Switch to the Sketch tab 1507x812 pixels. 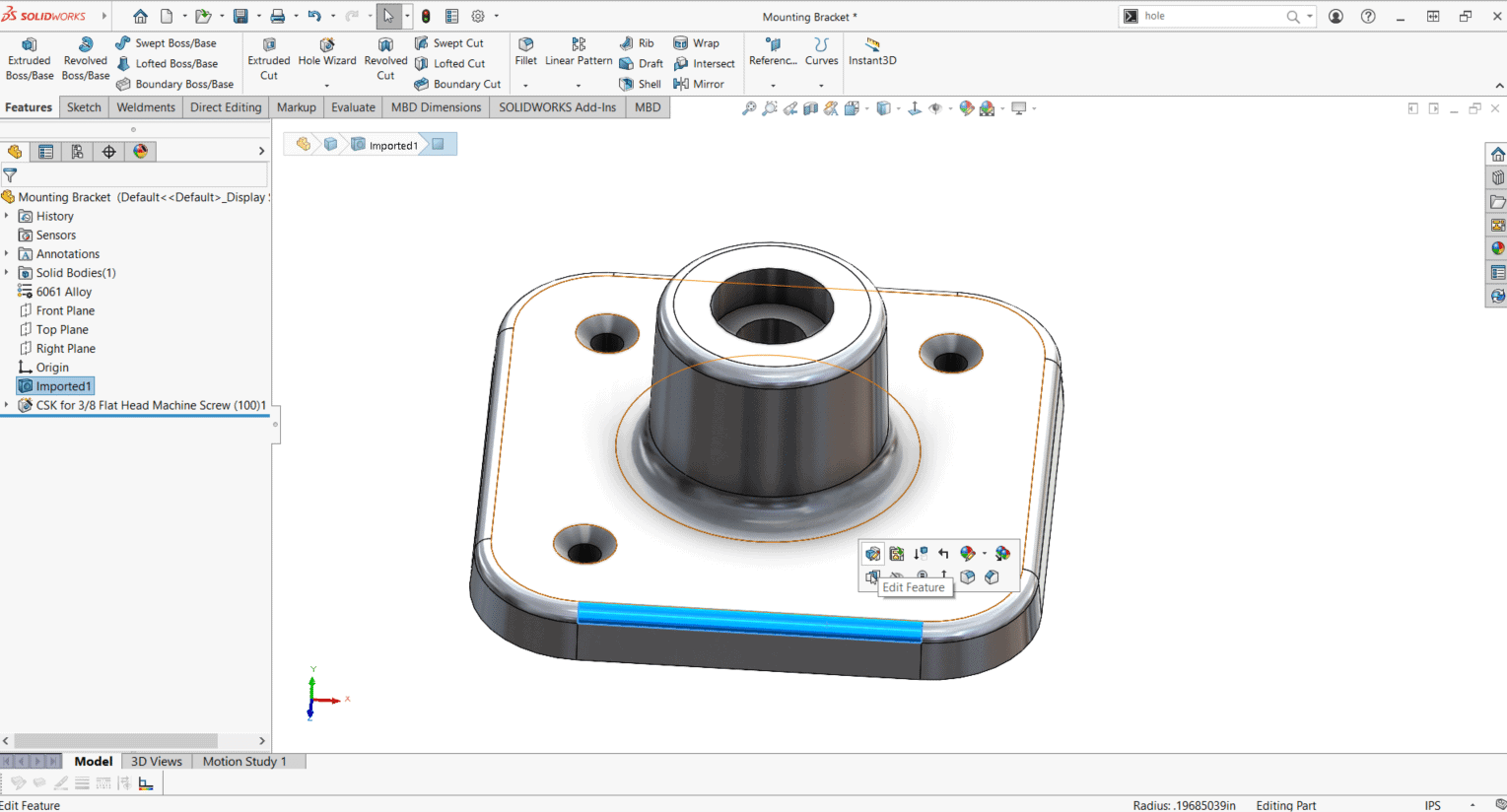tap(84, 107)
